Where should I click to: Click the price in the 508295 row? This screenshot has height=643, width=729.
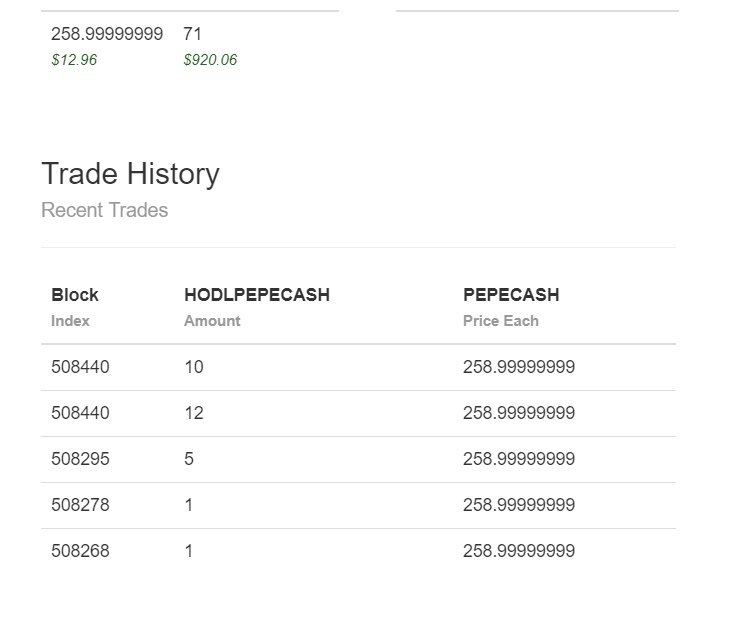(x=519, y=459)
